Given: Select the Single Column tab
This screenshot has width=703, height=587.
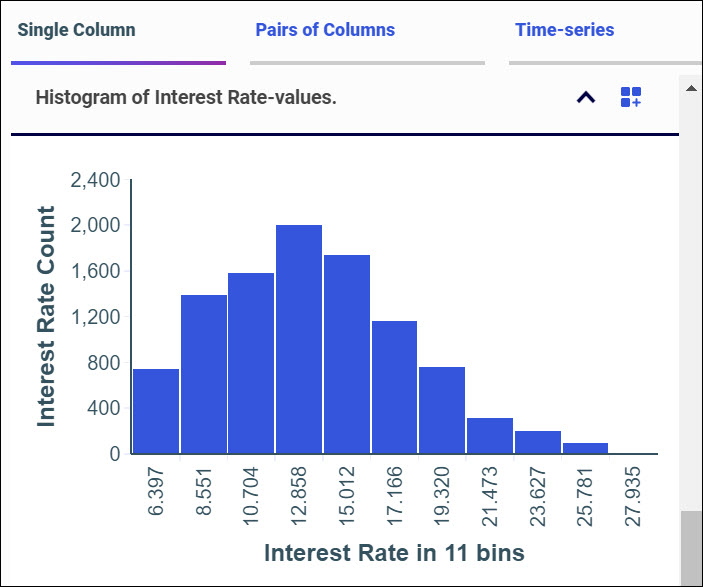Looking at the screenshot, I should click(x=77, y=30).
